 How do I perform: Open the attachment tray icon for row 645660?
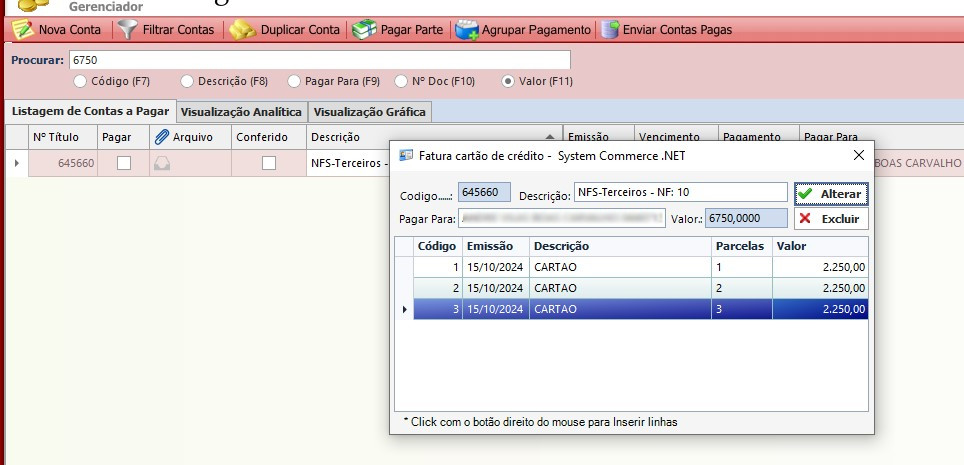tap(162, 163)
